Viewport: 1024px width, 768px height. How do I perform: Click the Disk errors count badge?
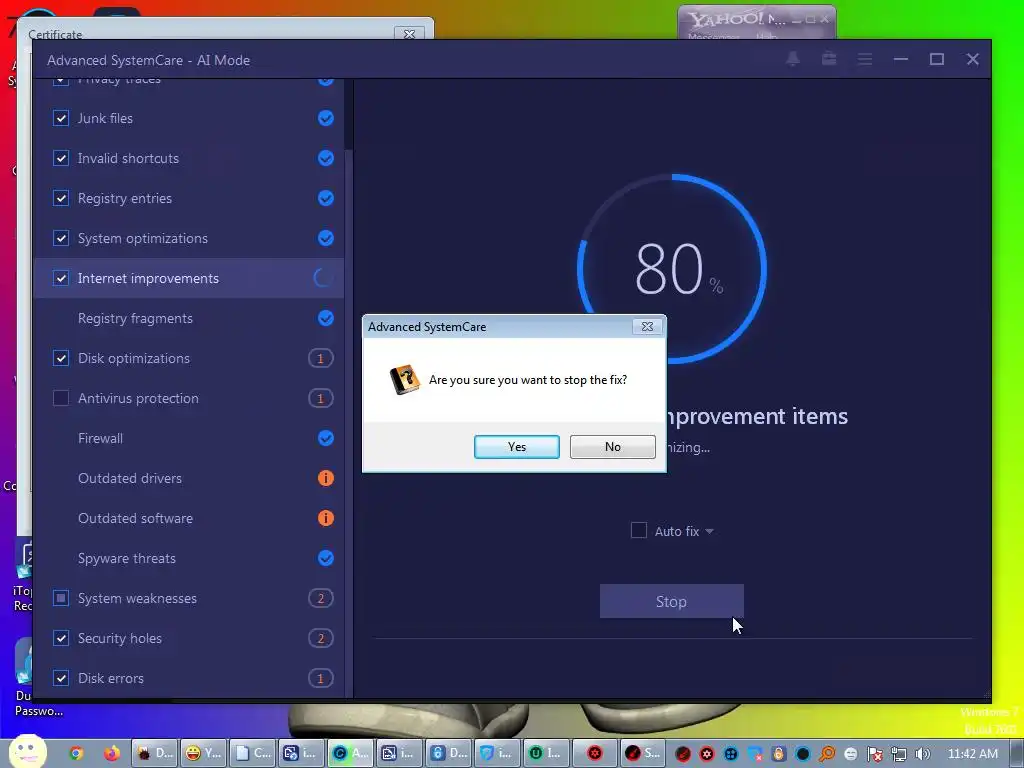point(321,678)
